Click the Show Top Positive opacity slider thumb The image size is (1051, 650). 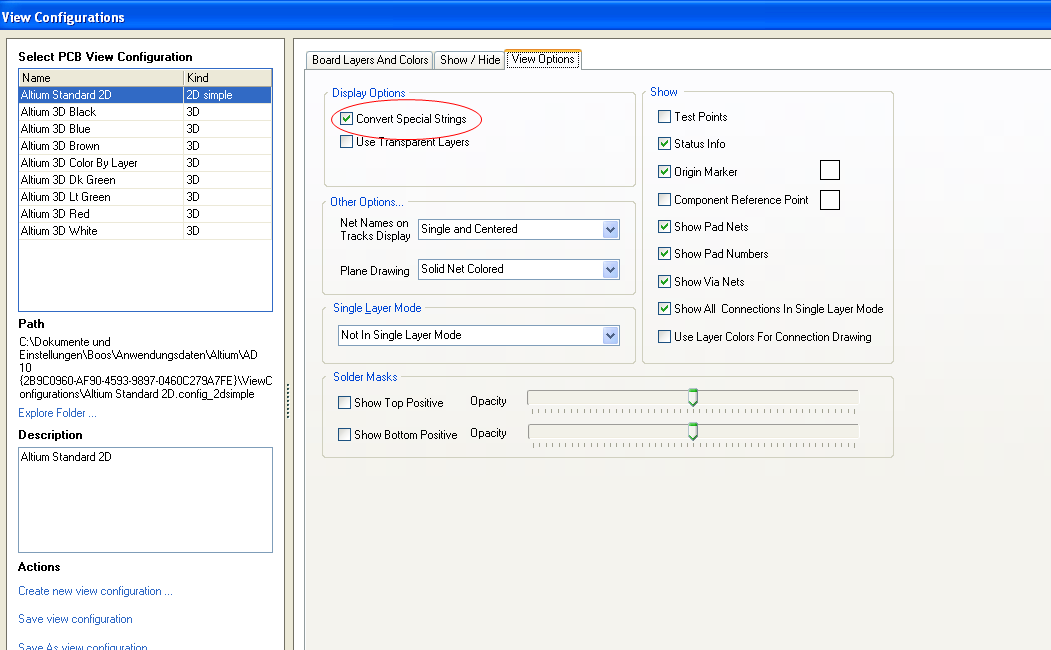coord(693,397)
